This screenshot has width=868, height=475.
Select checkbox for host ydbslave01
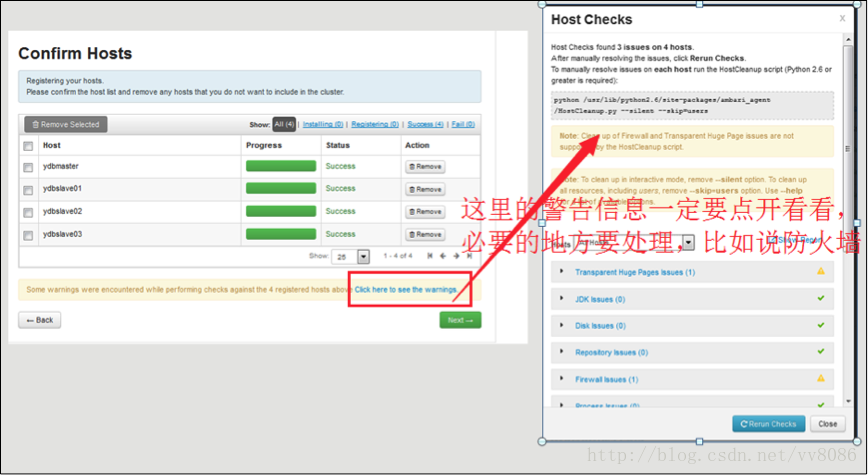(x=28, y=190)
